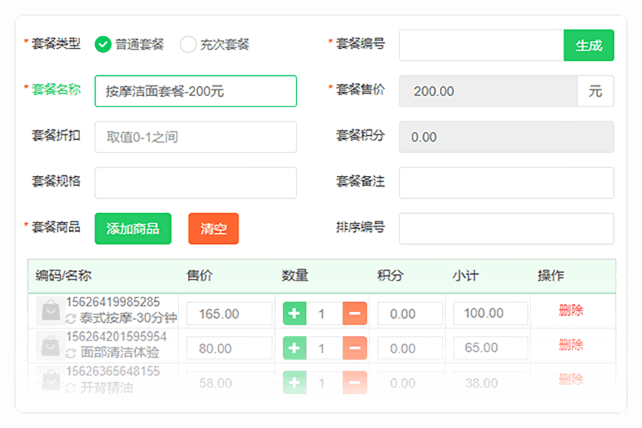Click the product bag icon for 面部清洁体验
This screenshot has height=428, width=642.
tap(51, 346)
